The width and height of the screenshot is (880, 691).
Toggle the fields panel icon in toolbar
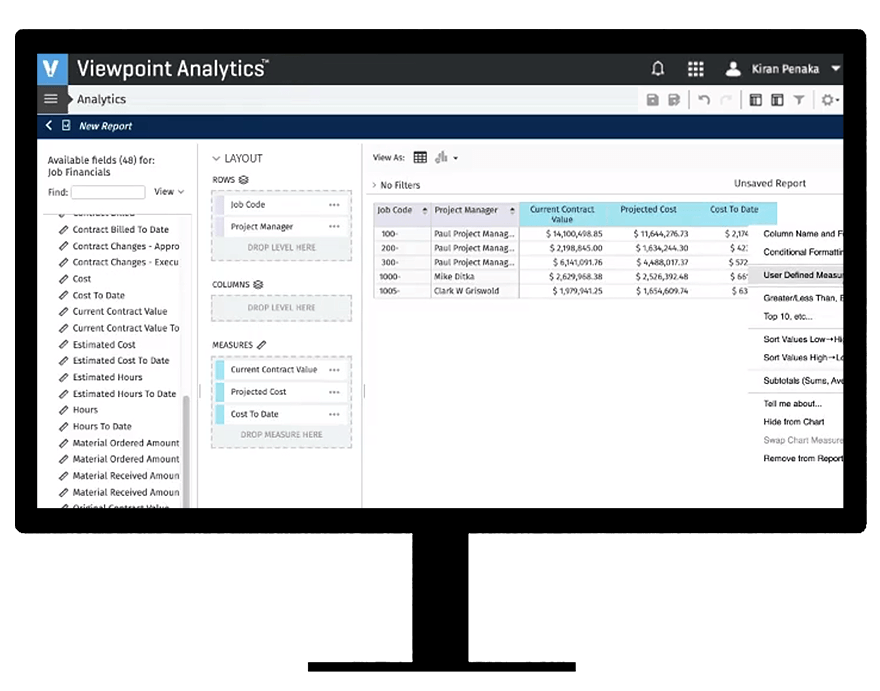coord(756,100)
